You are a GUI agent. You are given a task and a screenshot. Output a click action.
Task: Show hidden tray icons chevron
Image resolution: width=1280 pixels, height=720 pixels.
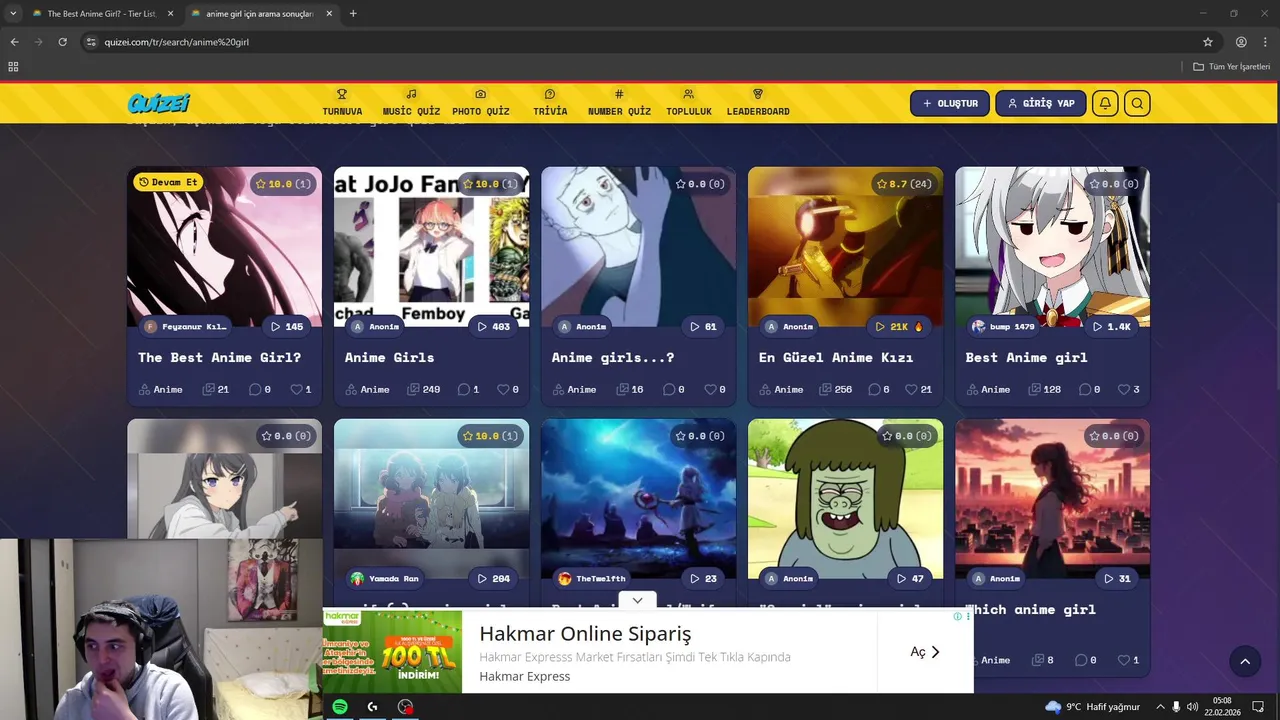(x=1159, y=707)
